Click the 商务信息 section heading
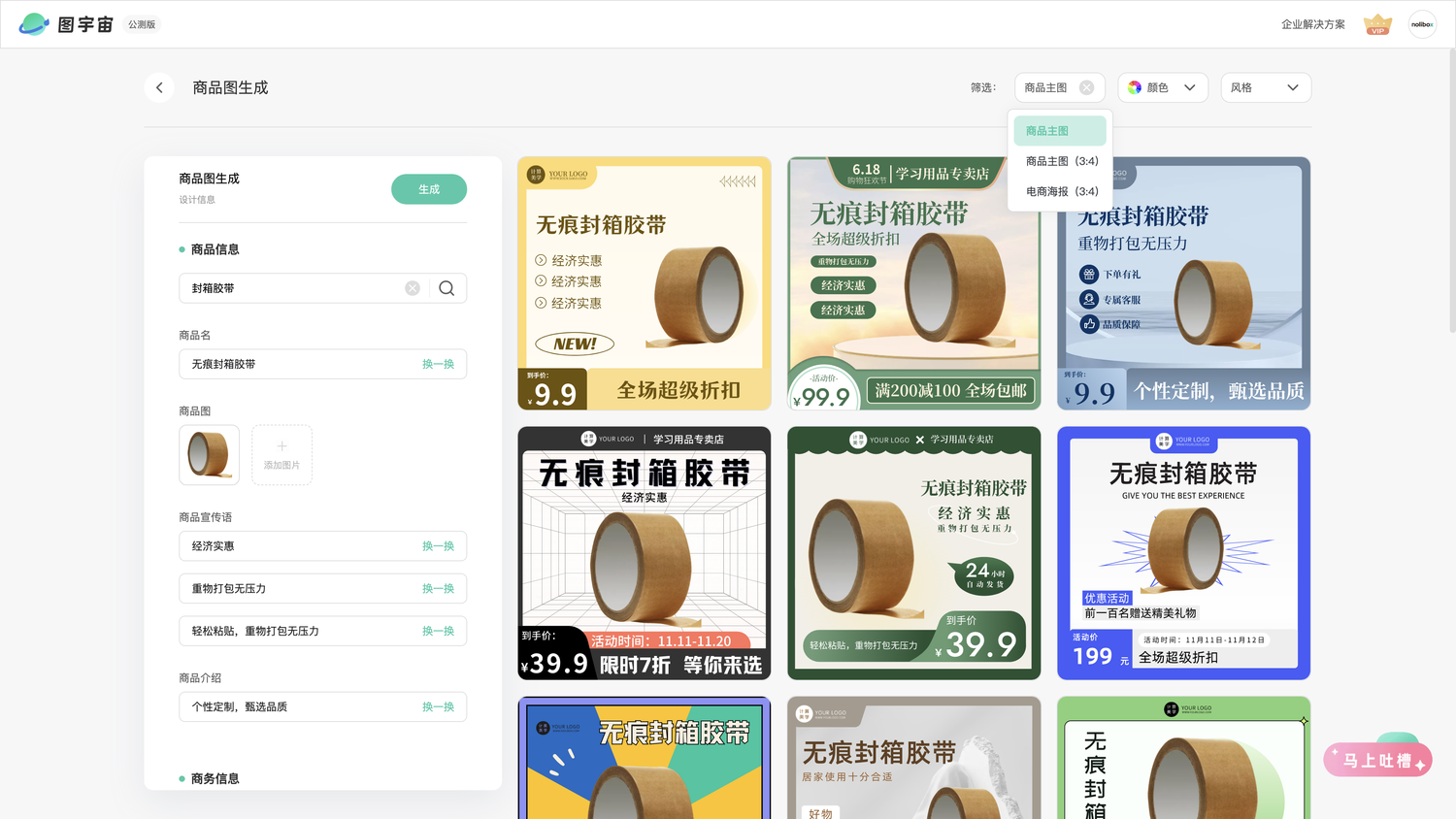The height and width of the screenshot is (819, 1456). [215, 778]
